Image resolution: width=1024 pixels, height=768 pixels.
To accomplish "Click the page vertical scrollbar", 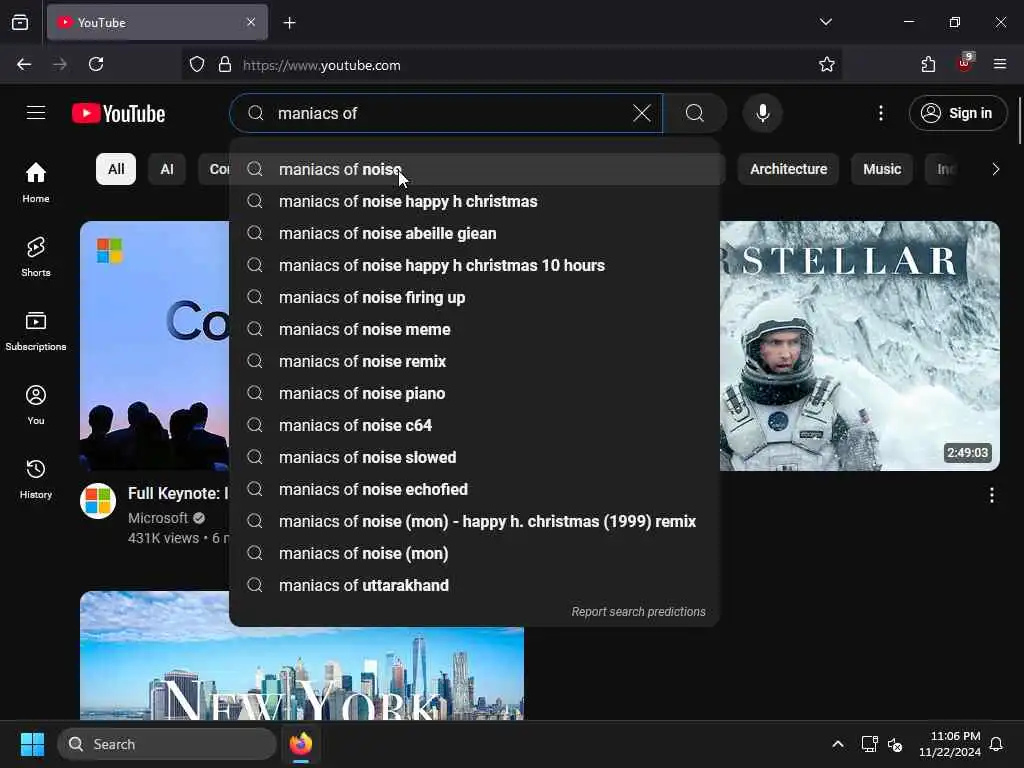I will tap(1019, 121).
